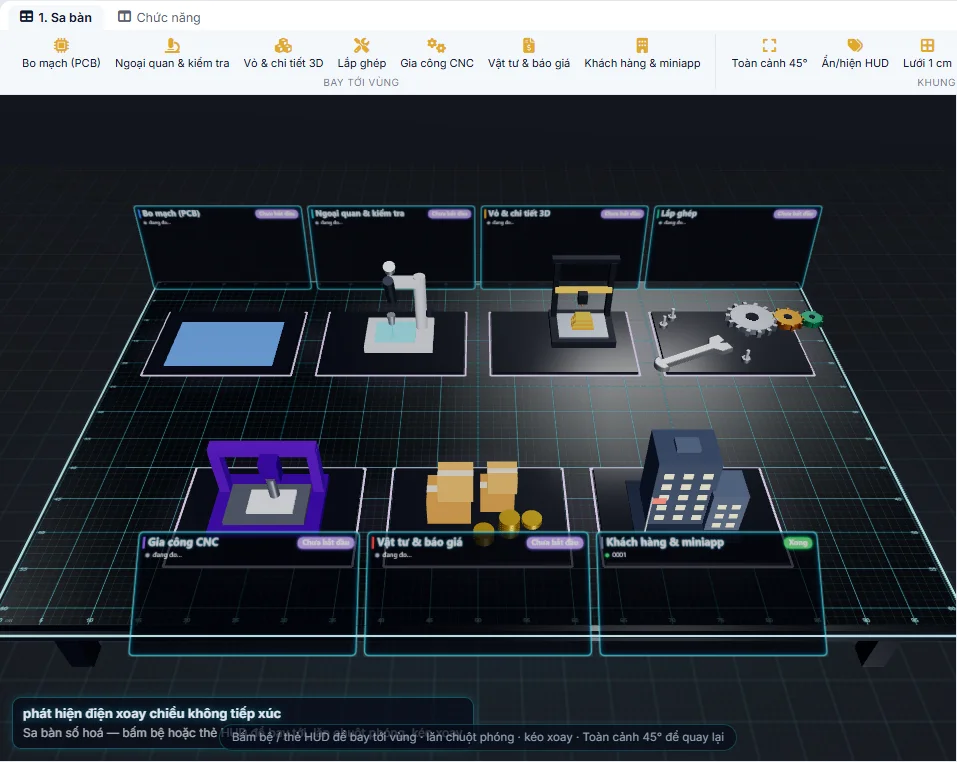The image size is (957, 762).
Task: Click the Bo mạch (PCB) toolbar label
Action: point(61,63)
